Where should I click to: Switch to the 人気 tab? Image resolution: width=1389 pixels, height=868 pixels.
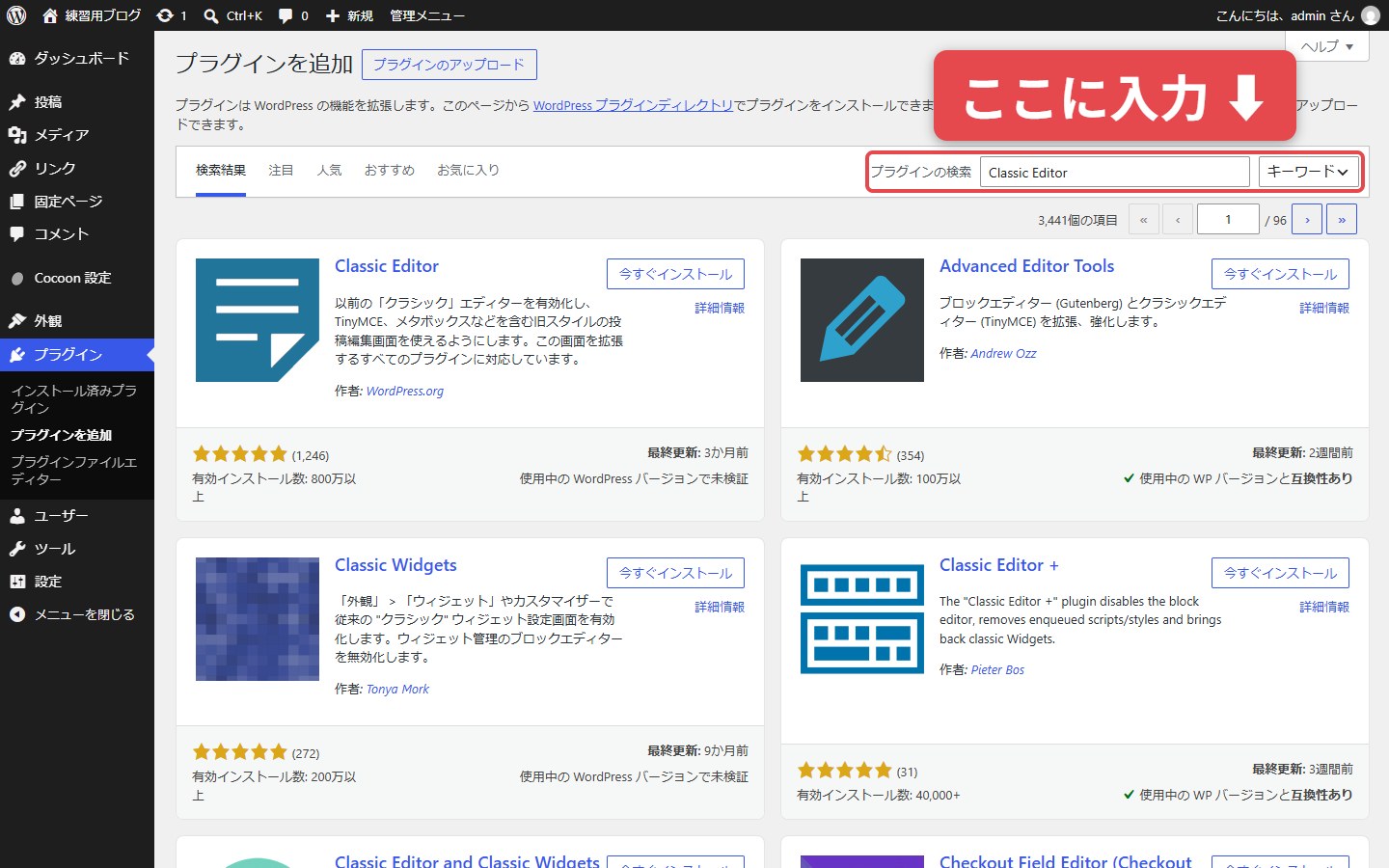click(330, 171)
